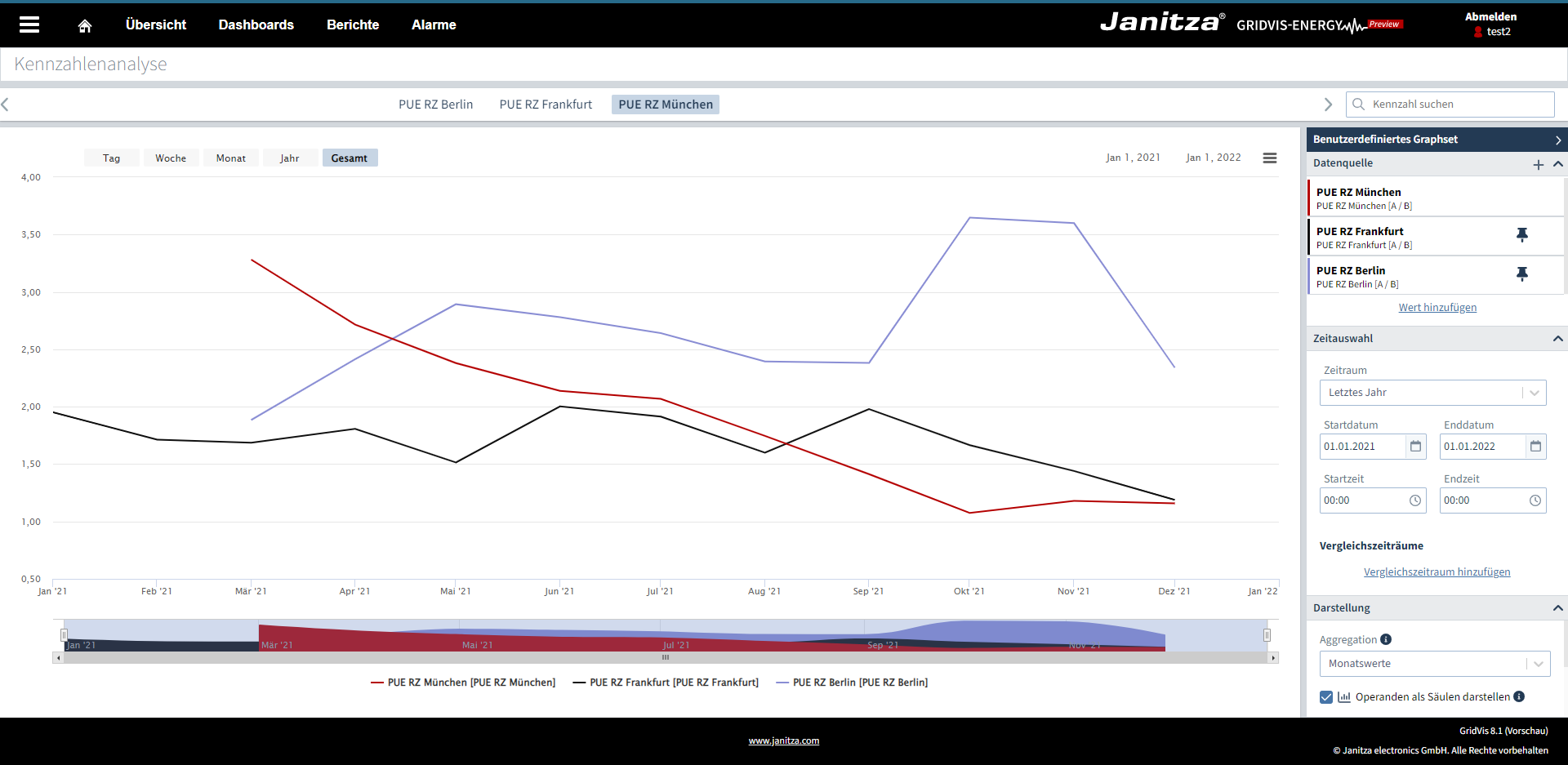The width and height of the screenshot is (1568, 765).
Task: Go to the home page icon
Action: click(85, 26)
